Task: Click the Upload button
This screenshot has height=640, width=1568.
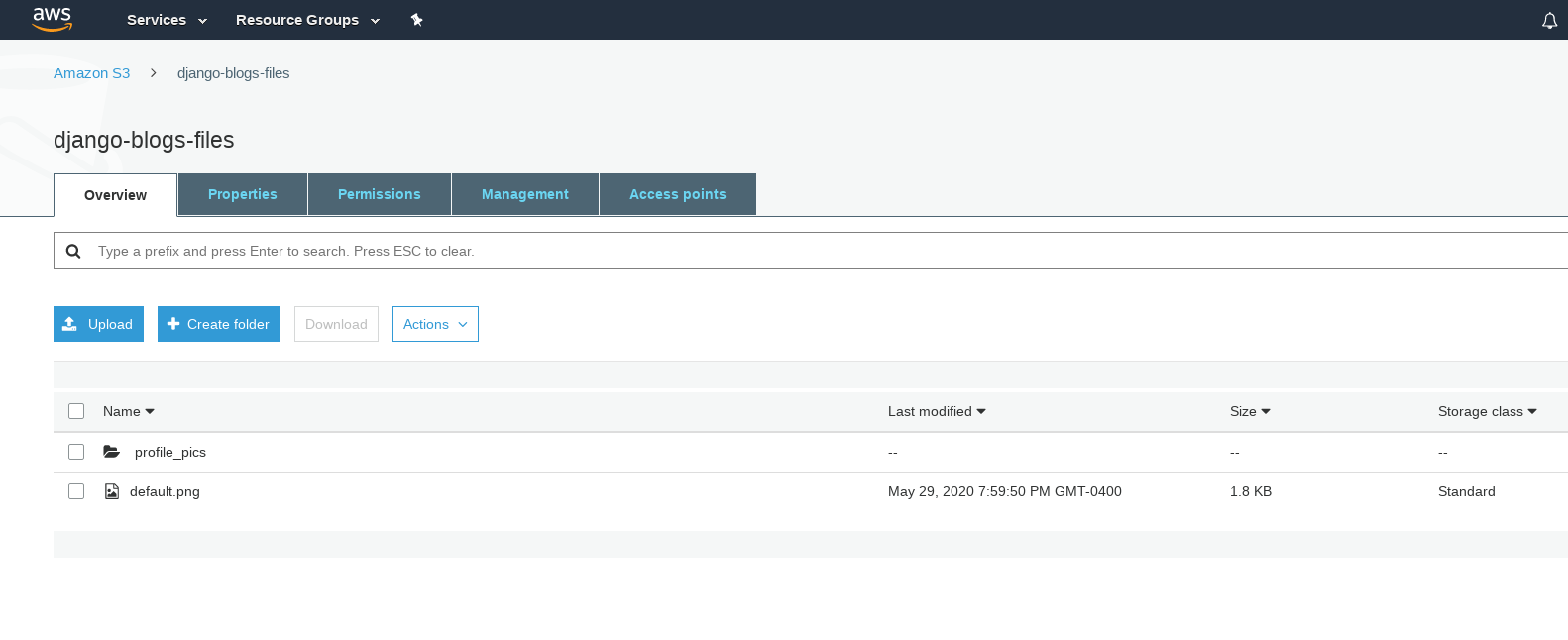Action: coord(98,324)
